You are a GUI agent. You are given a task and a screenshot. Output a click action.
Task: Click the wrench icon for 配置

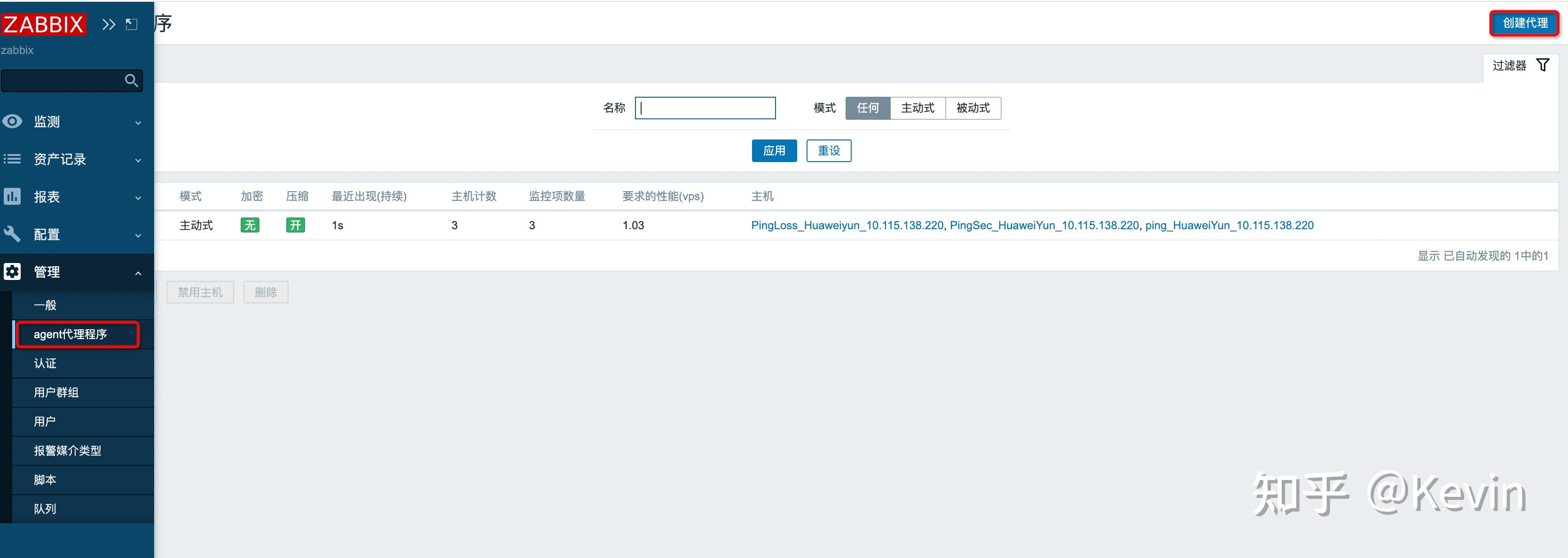12,234
